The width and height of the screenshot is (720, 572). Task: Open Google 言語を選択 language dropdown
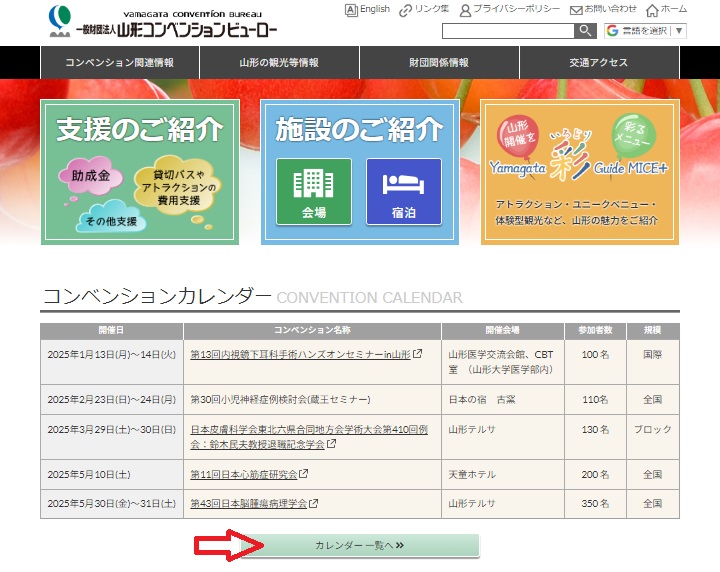[x=645, y=31]
